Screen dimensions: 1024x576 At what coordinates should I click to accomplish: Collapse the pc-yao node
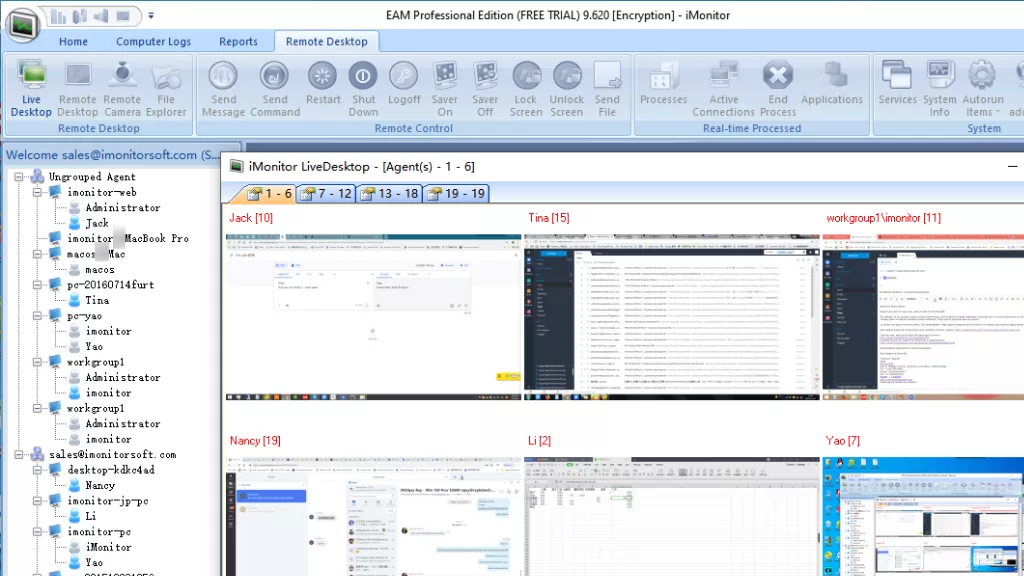click(37, 315)
